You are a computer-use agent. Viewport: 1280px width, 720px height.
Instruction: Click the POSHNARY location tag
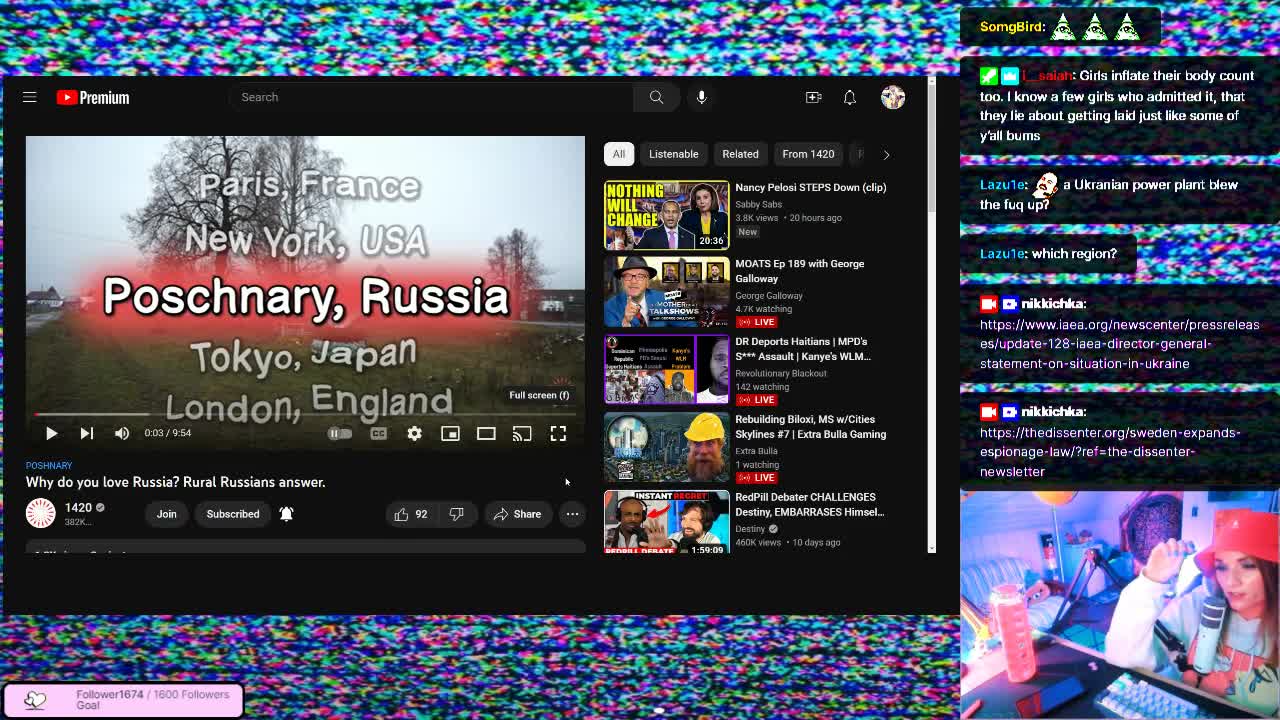coord(49,465)
